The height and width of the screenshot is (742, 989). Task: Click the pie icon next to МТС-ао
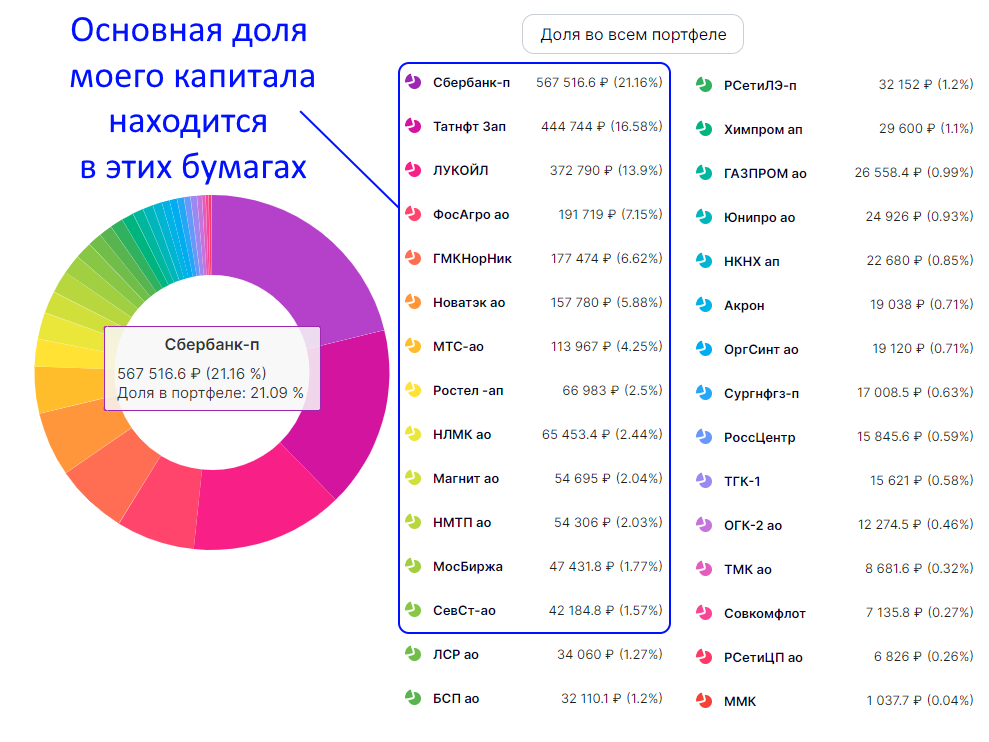point(413,346)
